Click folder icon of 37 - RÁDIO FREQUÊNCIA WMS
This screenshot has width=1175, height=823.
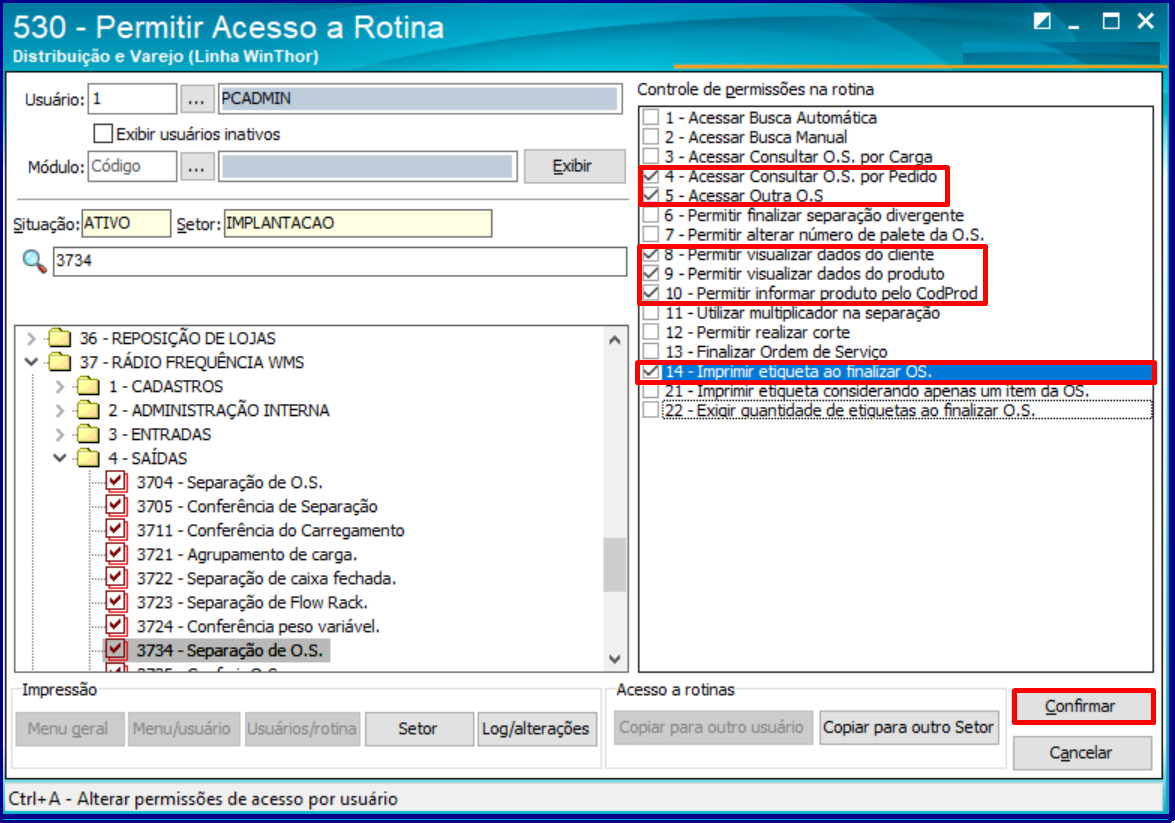(59, 363)
